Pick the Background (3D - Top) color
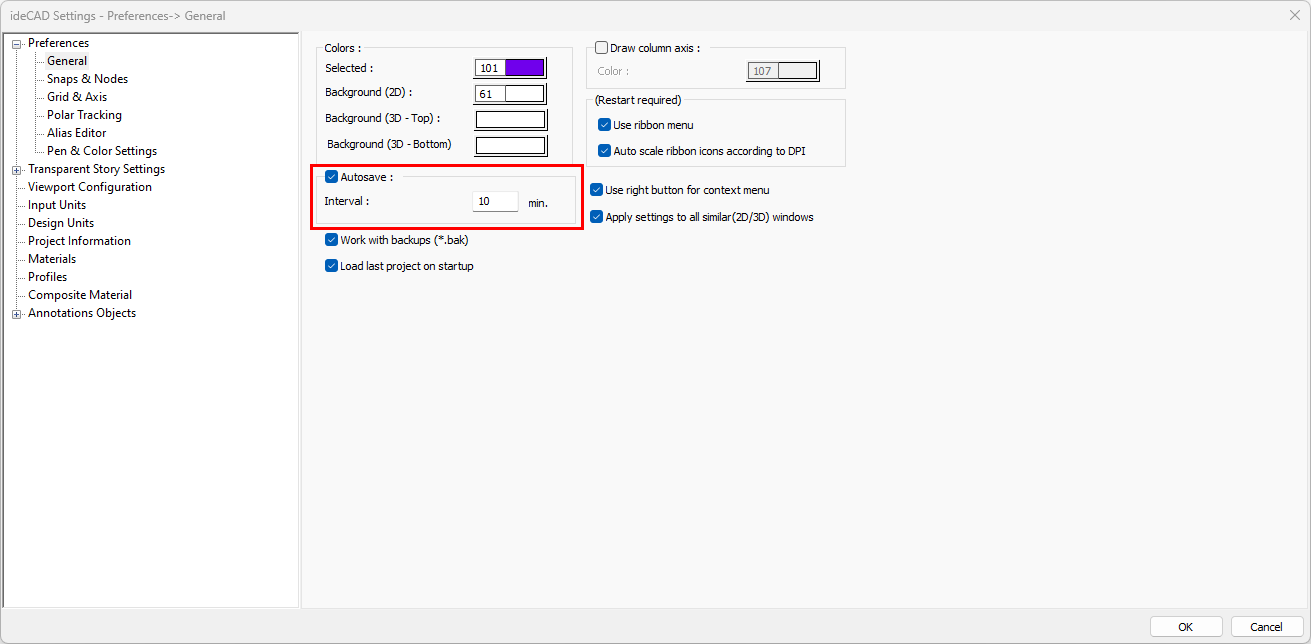This screenshot has width=1311, height=644. click(510, 120)
